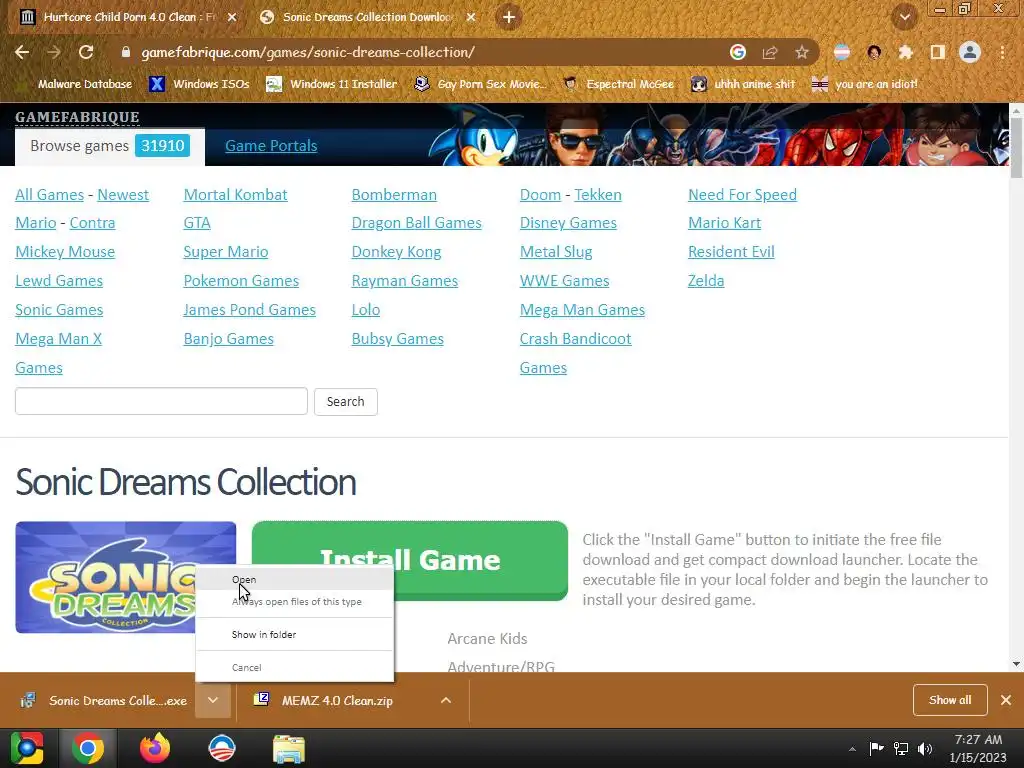Switch to the Sonic Dreams Collection Download tab
The width and height of the screenshot is (1024, 768).
(x=368, y=17)
